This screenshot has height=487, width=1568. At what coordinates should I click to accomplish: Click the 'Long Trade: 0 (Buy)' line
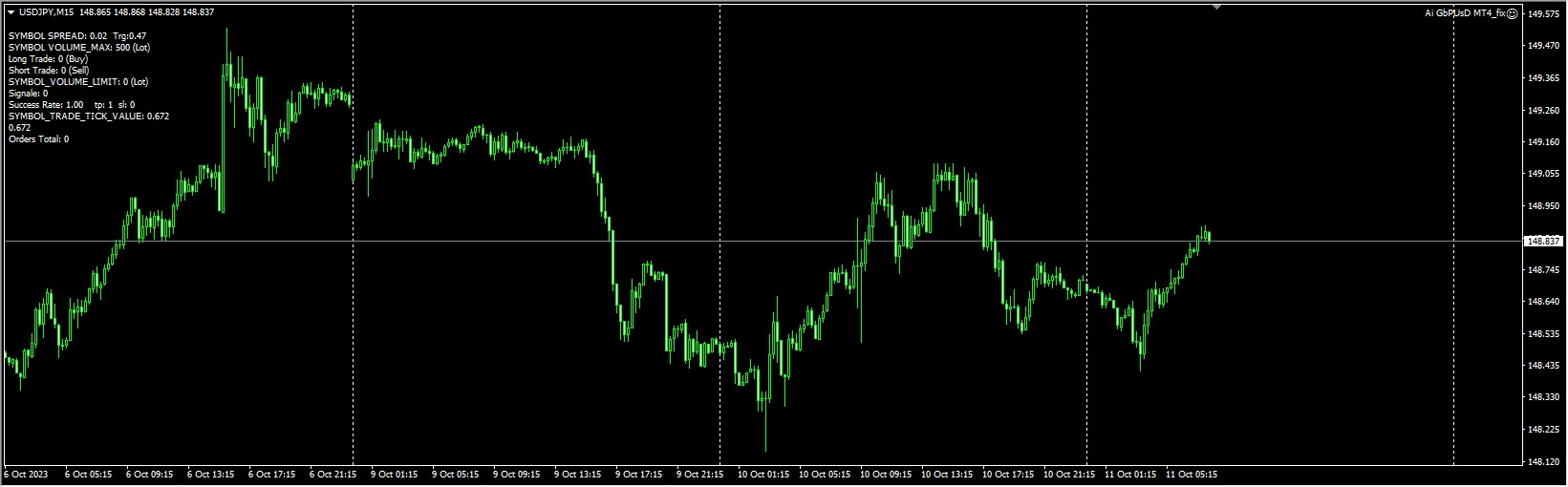(48, 58)
